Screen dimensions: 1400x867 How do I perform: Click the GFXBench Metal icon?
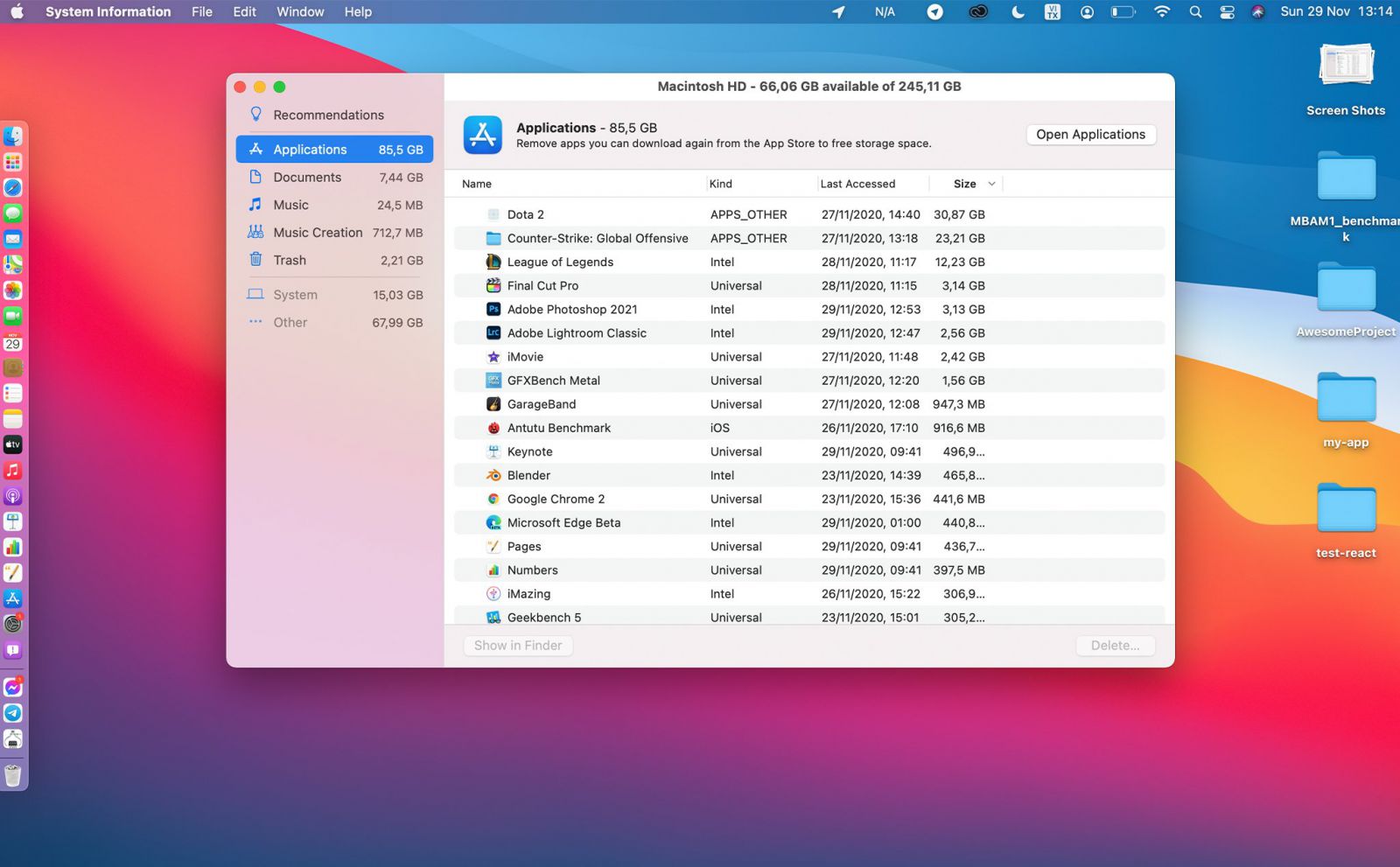point(493,380)
